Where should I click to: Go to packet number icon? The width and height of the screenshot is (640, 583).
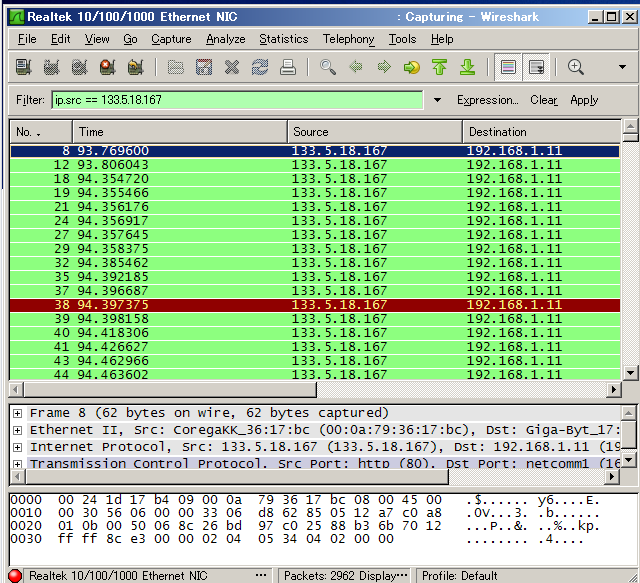coord(412,67)
